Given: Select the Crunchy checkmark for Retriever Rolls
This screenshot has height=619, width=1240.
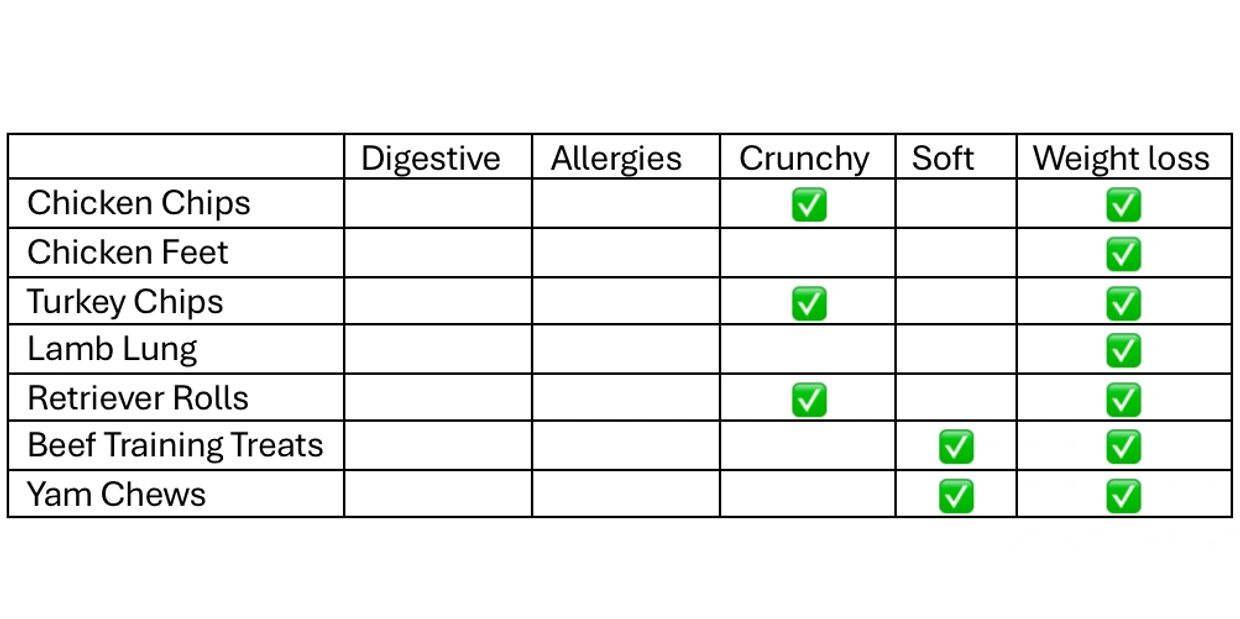Looking at the screenshot, I should (x=808, y=399).
